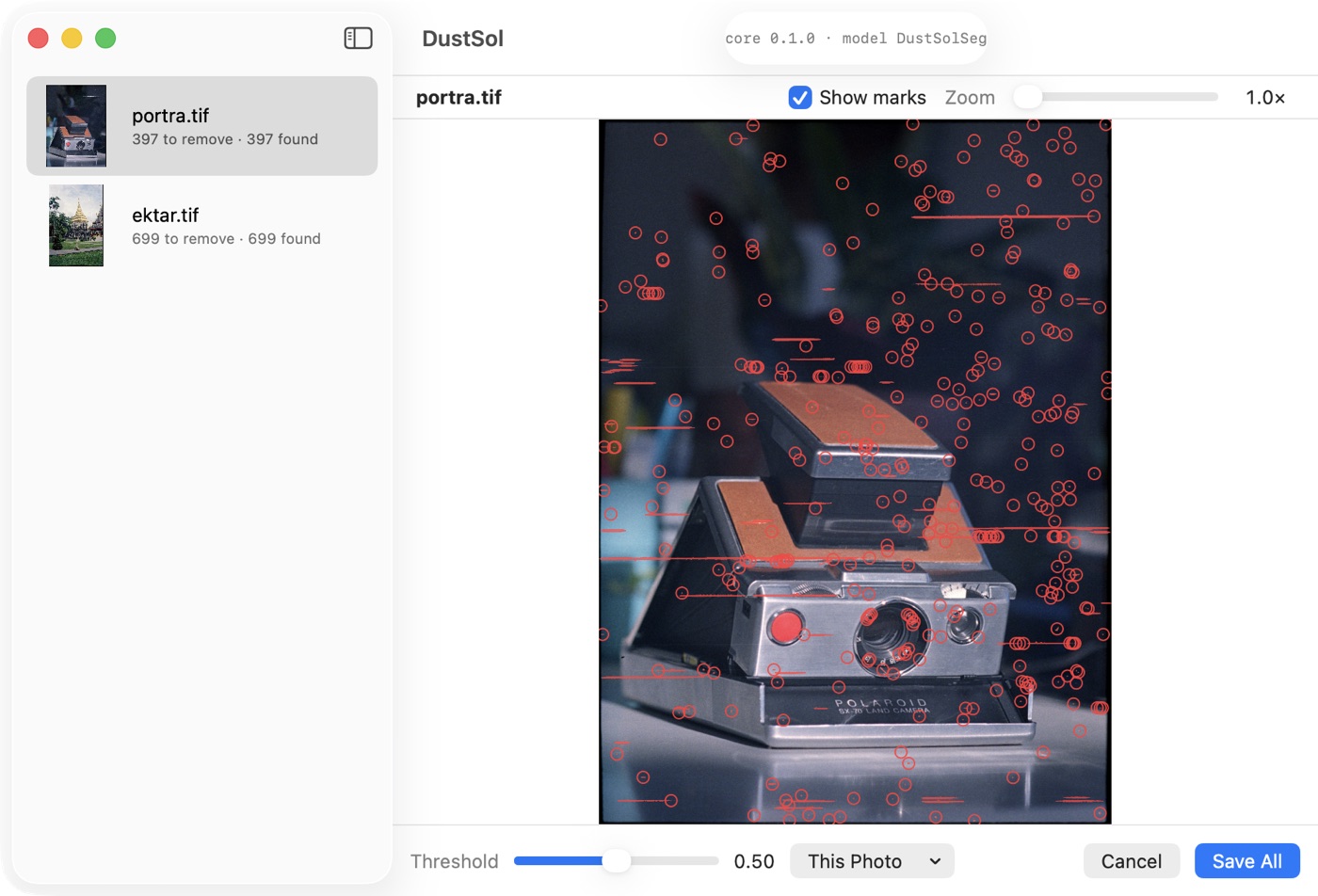Click the Cancel button
This screenshot has height=896, width=1318.
click(x=1132, y=861)
